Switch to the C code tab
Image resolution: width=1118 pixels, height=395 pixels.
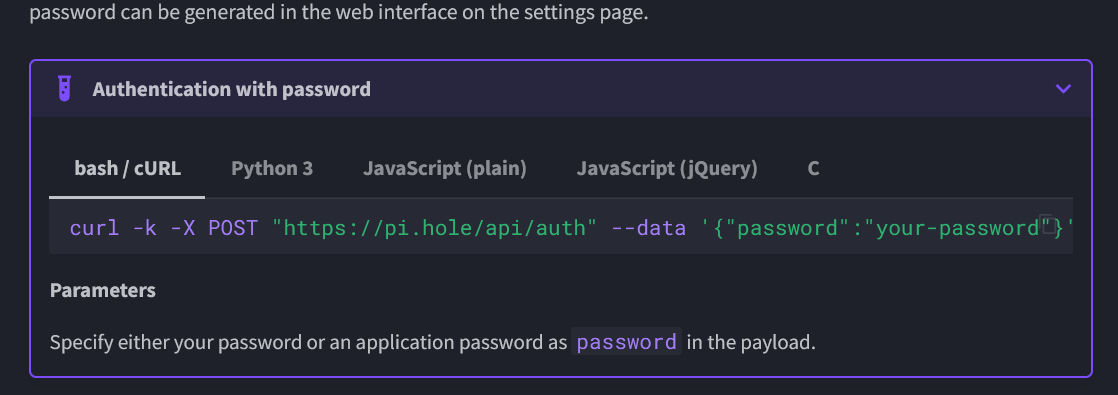(813, 168)
